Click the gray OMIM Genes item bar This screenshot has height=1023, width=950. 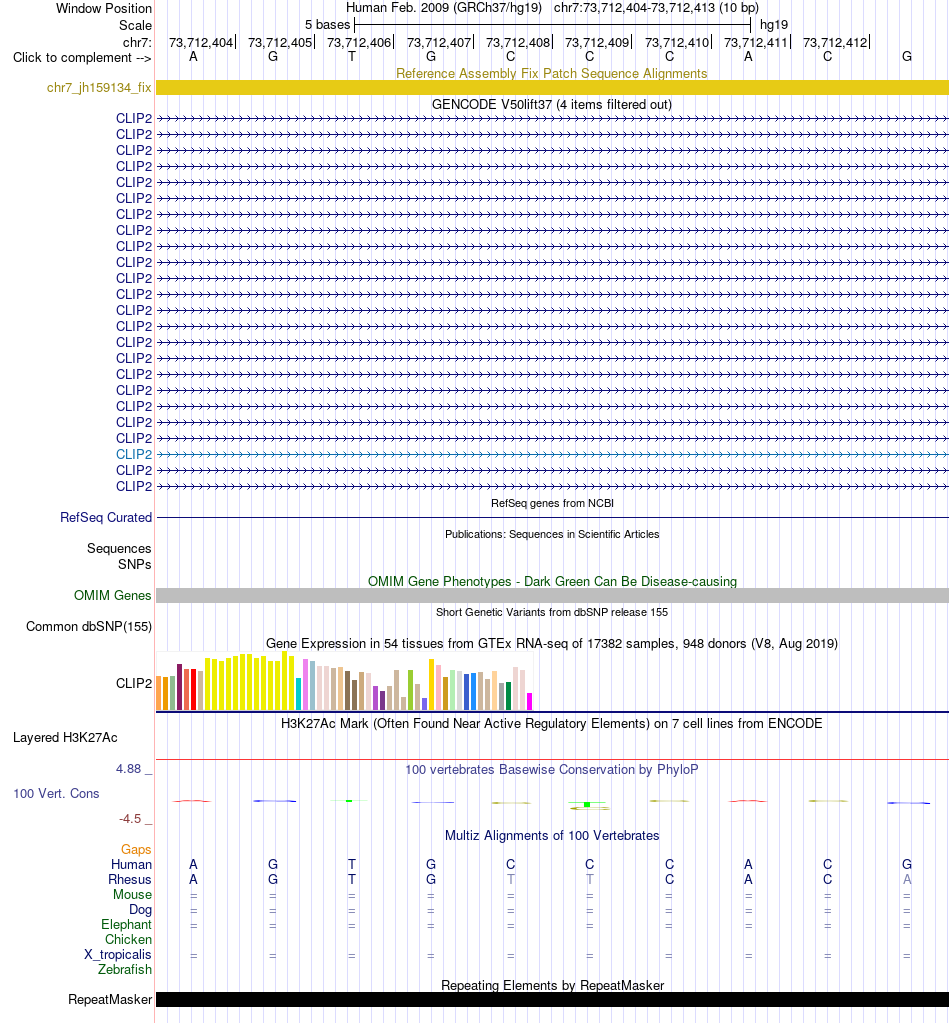click(x=552, y=595)
